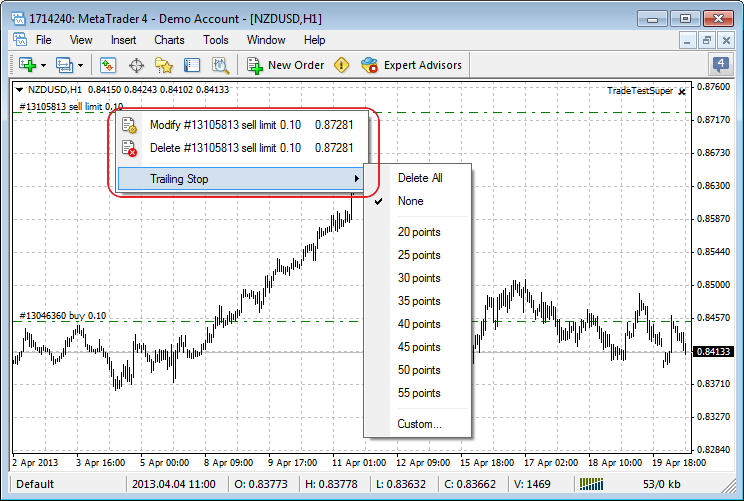This screenshot has height=501, width=744.
Task: Click the yellow MetaQuotes warning diamond icon
Action: pyautogui.click(x=342, y=65)
